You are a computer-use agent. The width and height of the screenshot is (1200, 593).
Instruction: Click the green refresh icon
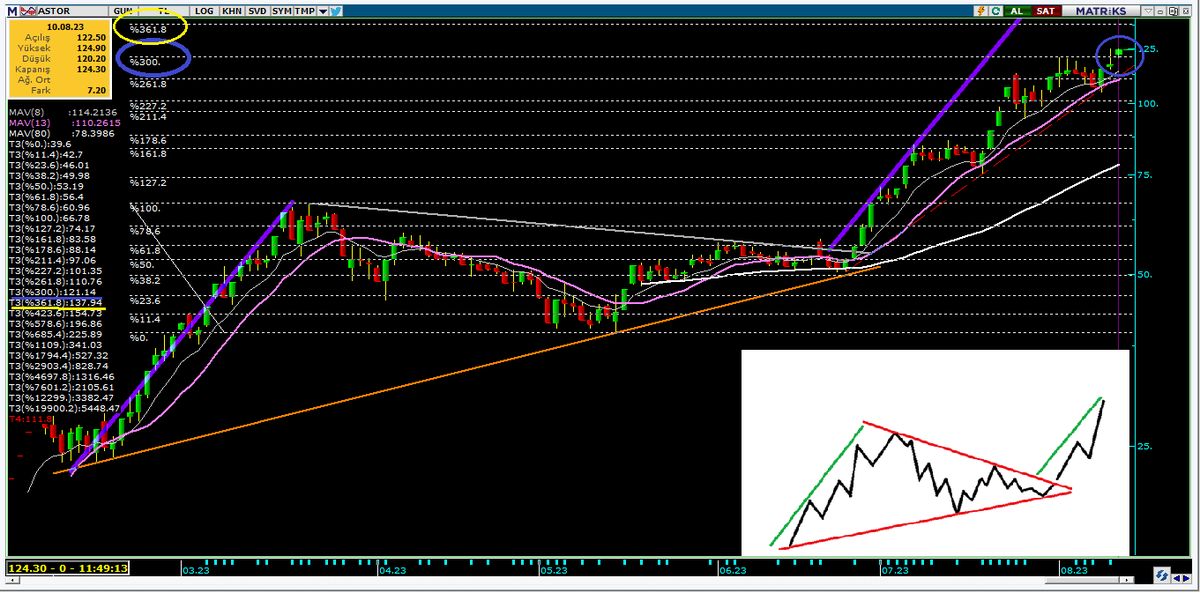(996, 11)
